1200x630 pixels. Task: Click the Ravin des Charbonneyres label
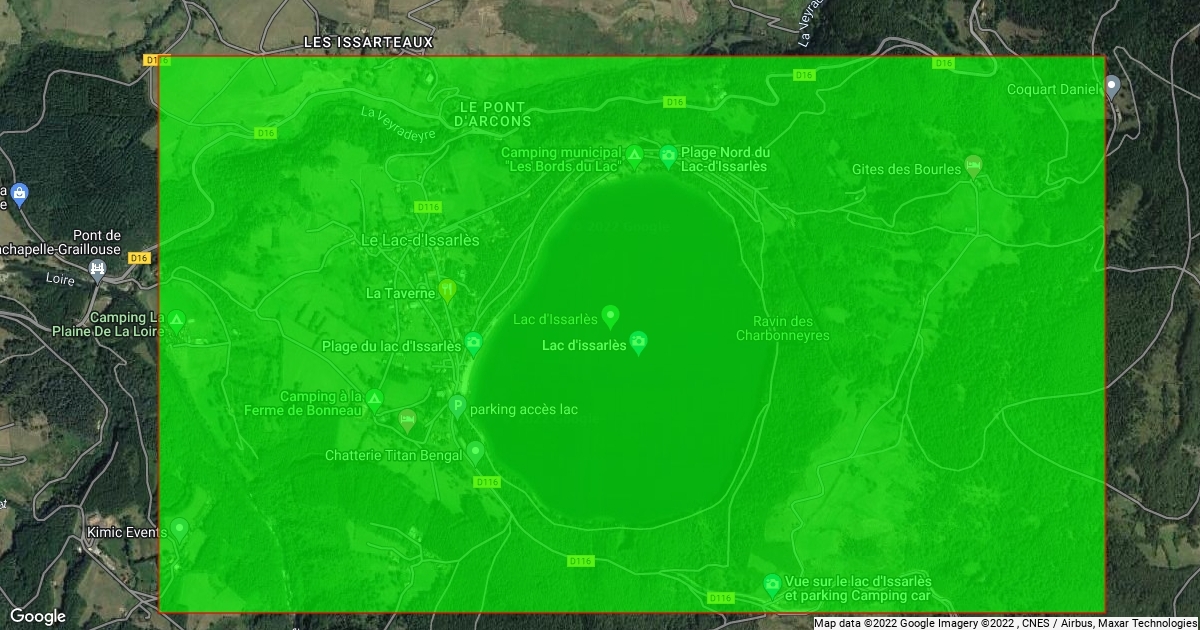(783, 328)
